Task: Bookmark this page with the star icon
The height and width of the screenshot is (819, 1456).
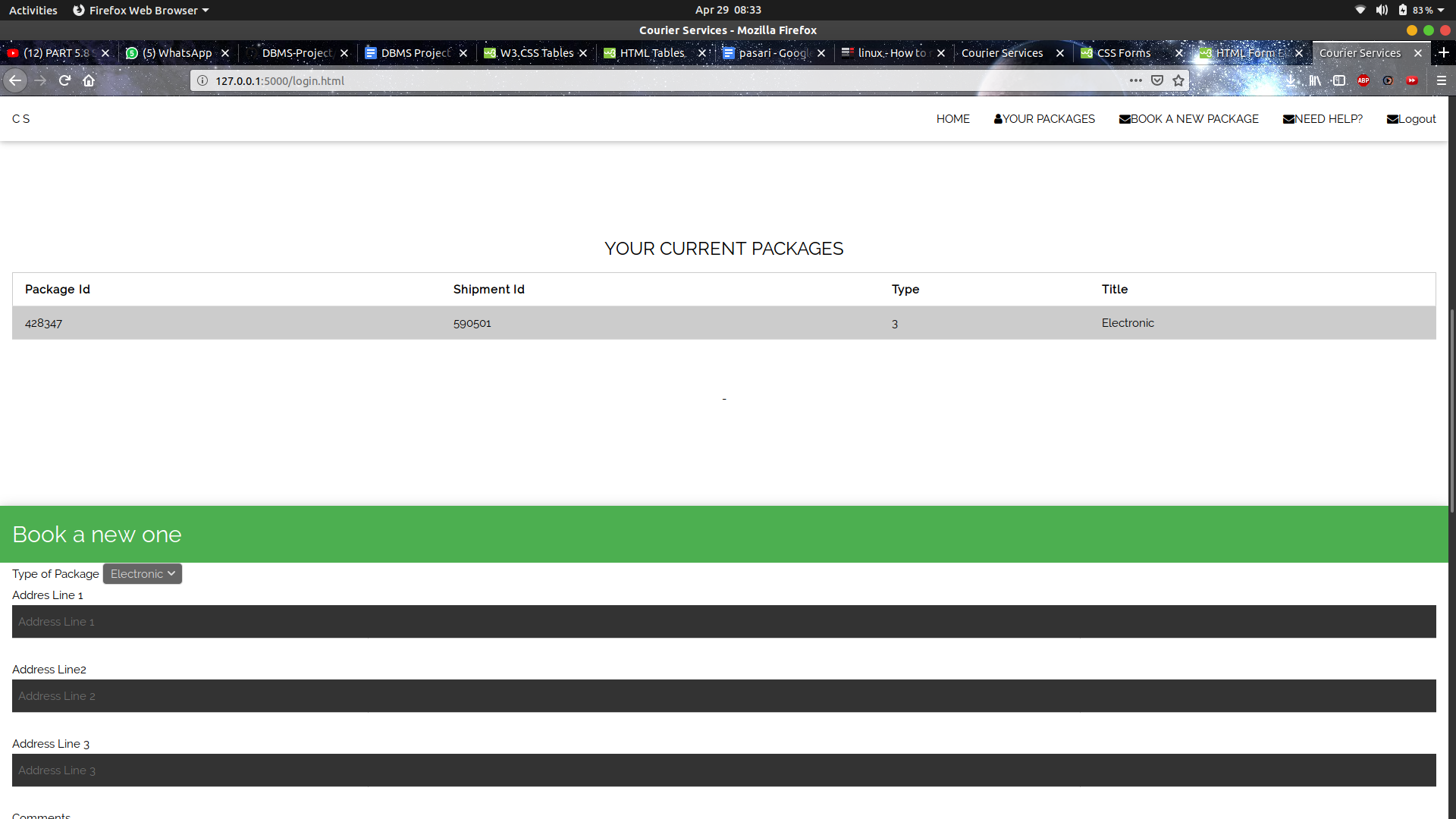Action: [x=1178, y=80]
